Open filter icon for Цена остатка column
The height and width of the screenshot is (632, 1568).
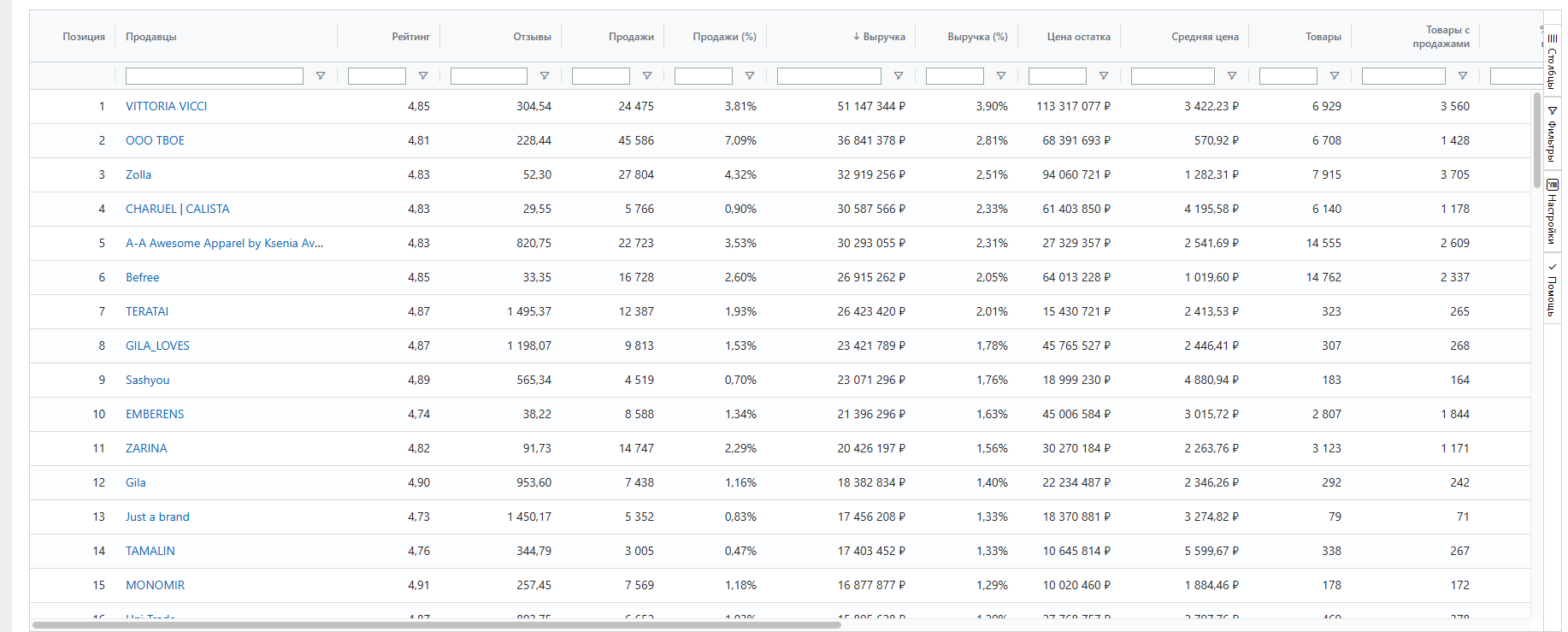pos(1104,76)
